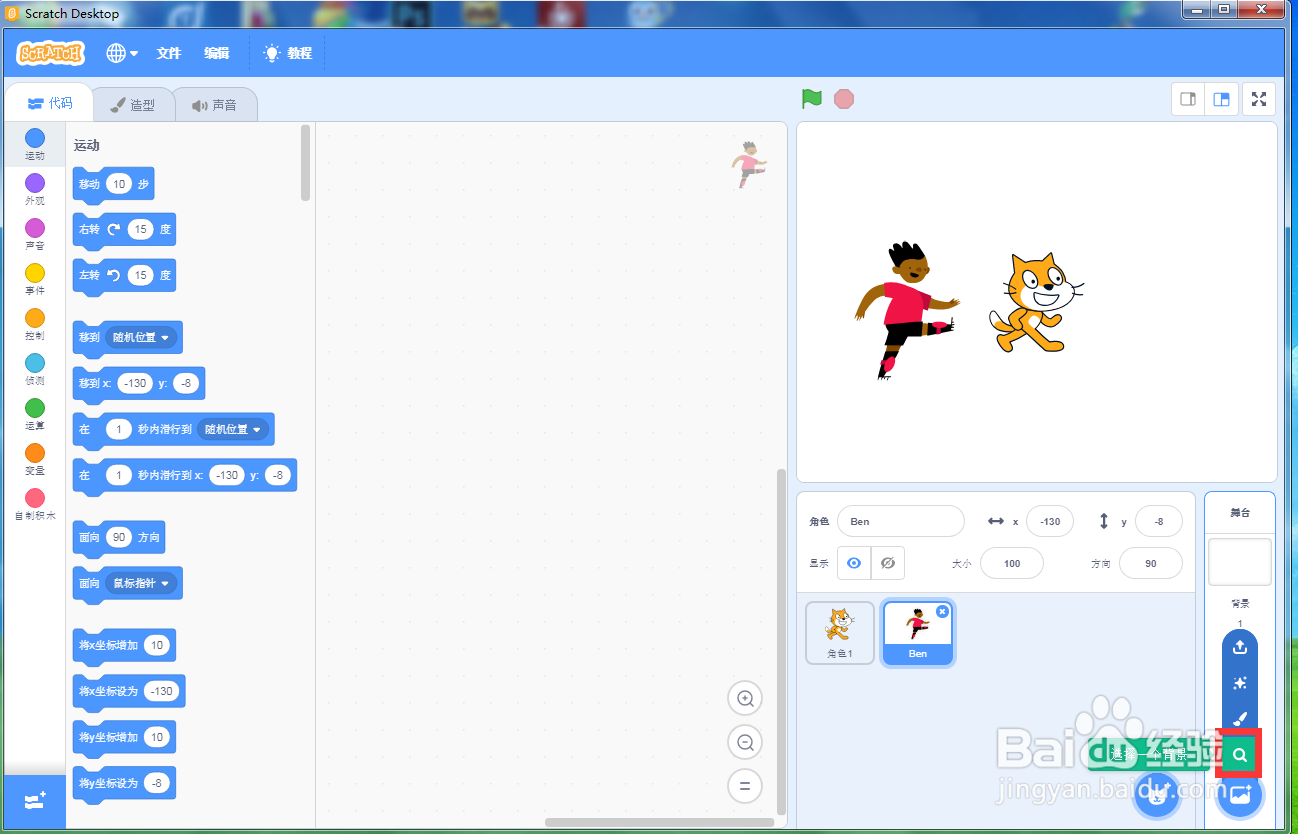1298x834 pixels.
Task: Switch to large stage layout
Action: 1221,99
